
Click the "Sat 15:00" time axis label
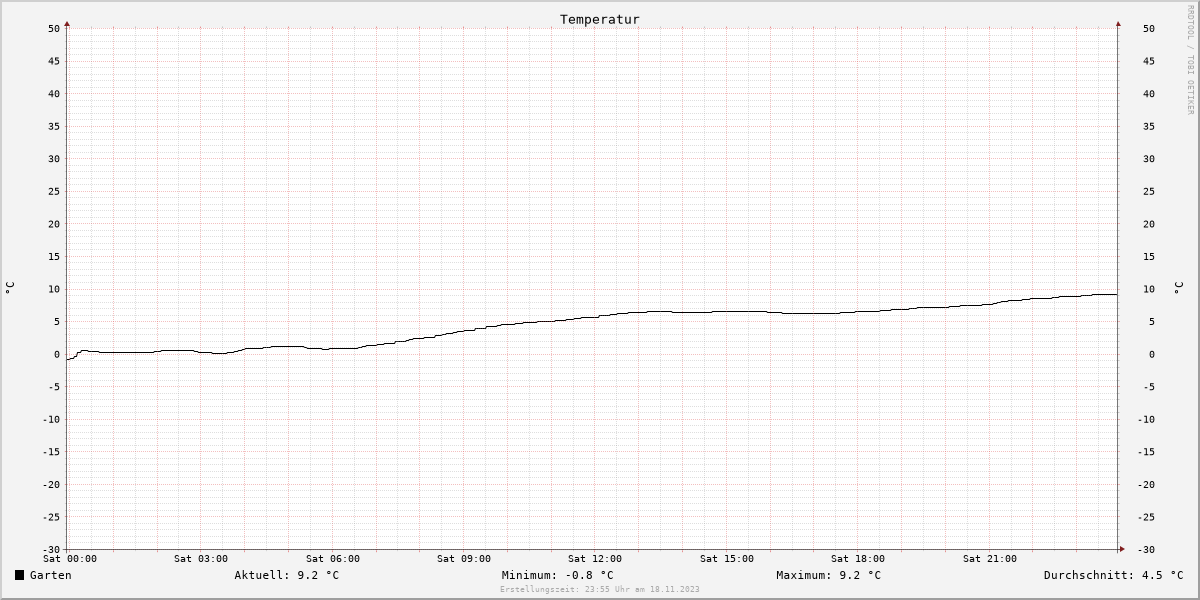pyautogui.click(x=727, y=559)
